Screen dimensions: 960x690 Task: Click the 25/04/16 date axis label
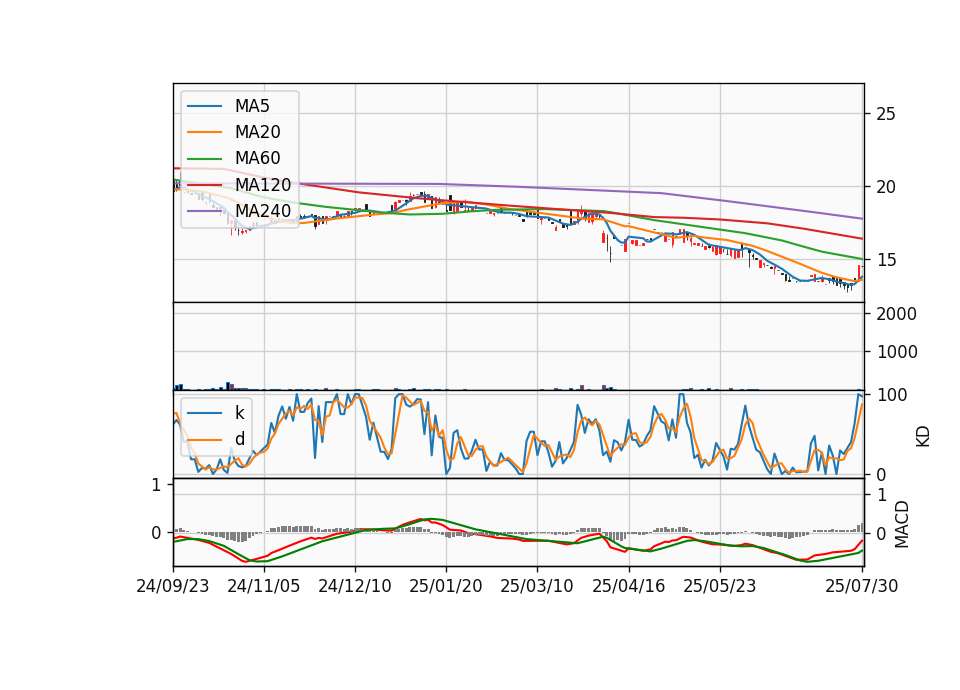coord(629,586)
